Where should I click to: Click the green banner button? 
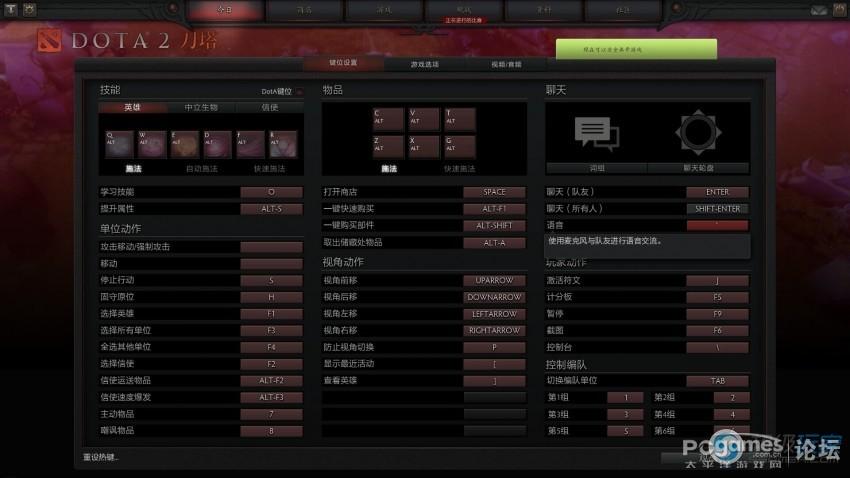pos(636,49)
